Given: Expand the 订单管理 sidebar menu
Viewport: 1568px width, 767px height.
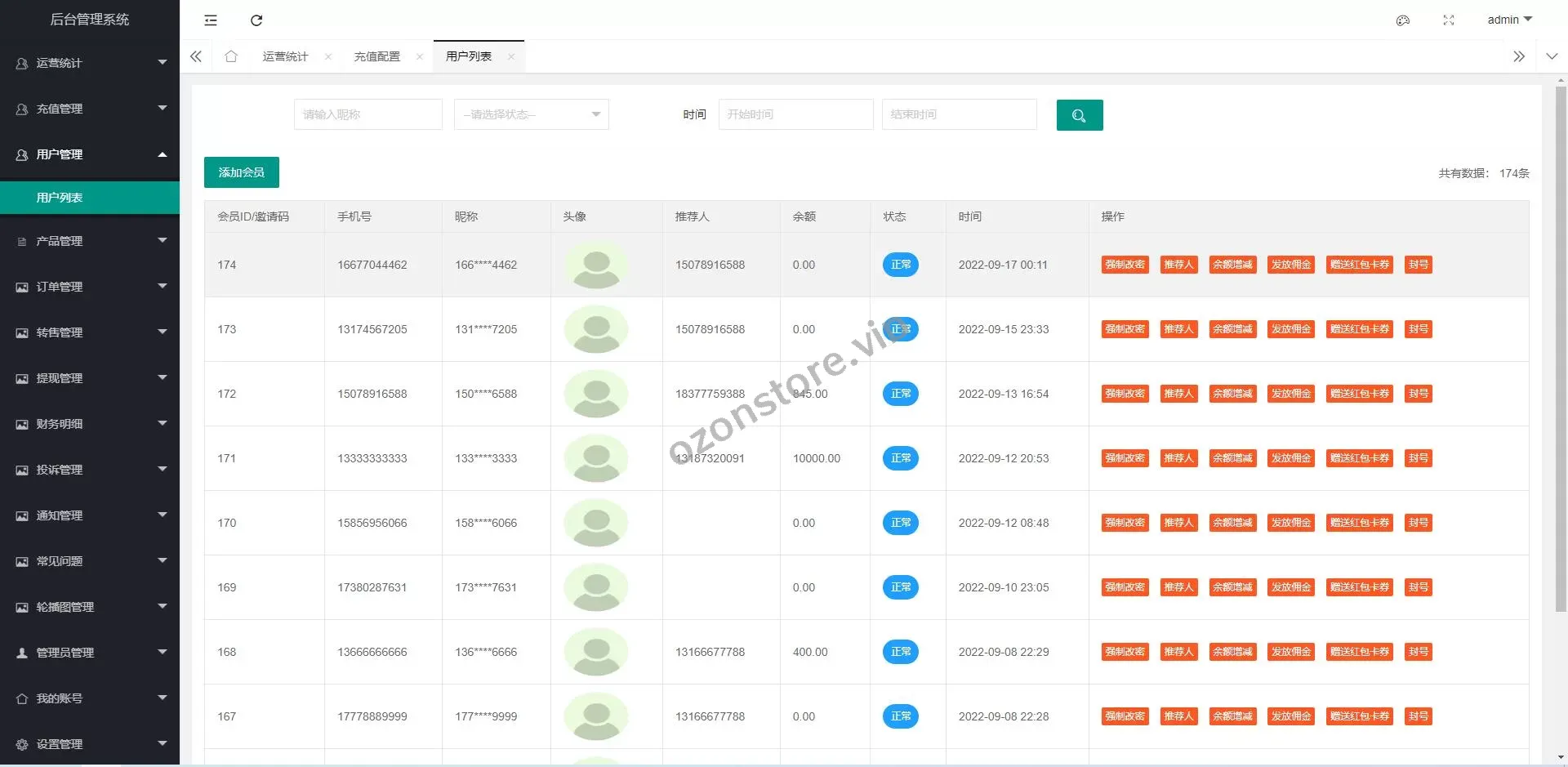Looking at the screenshot, I should point(90,287).
